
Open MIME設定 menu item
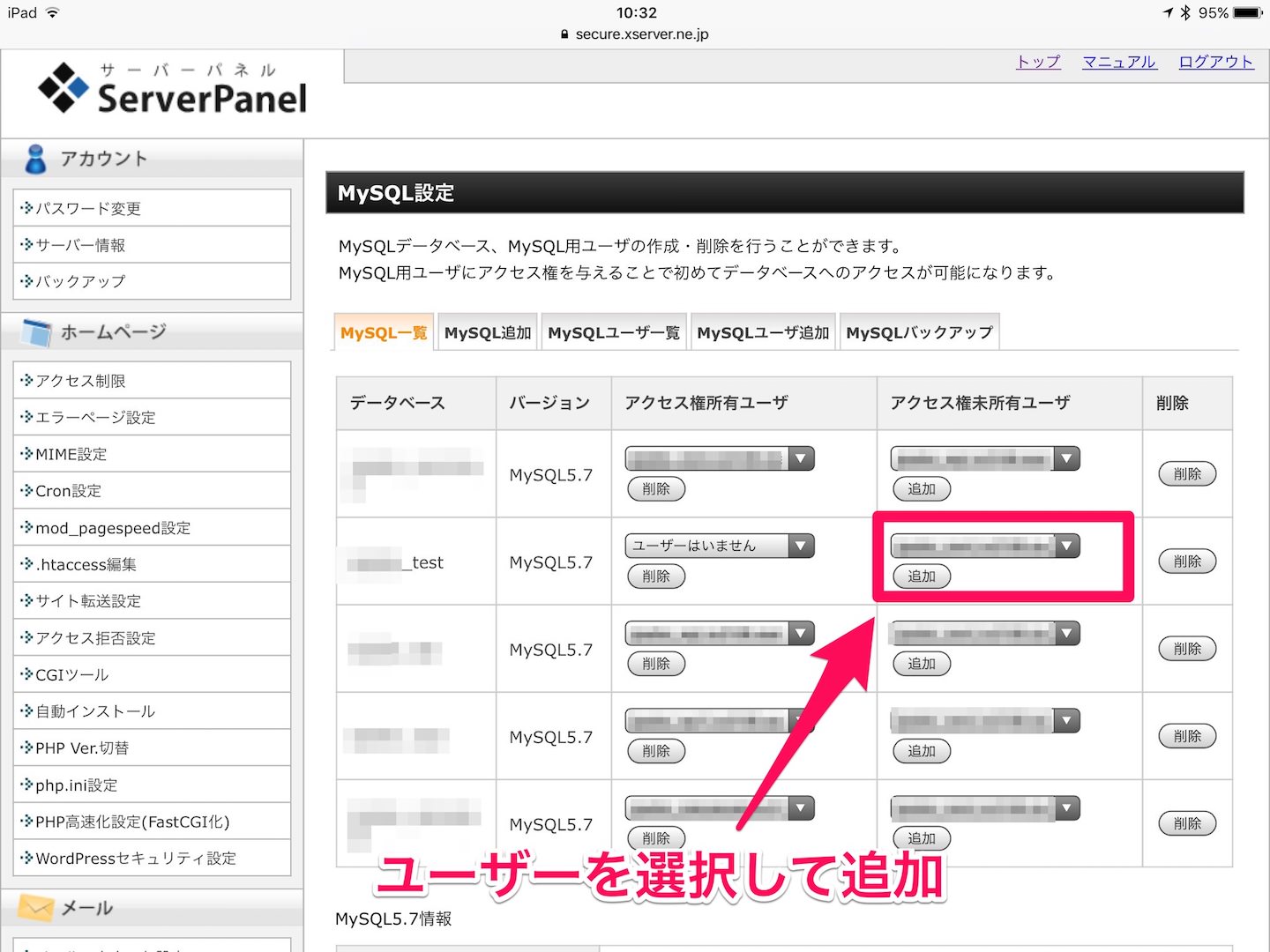click(152, 454)
